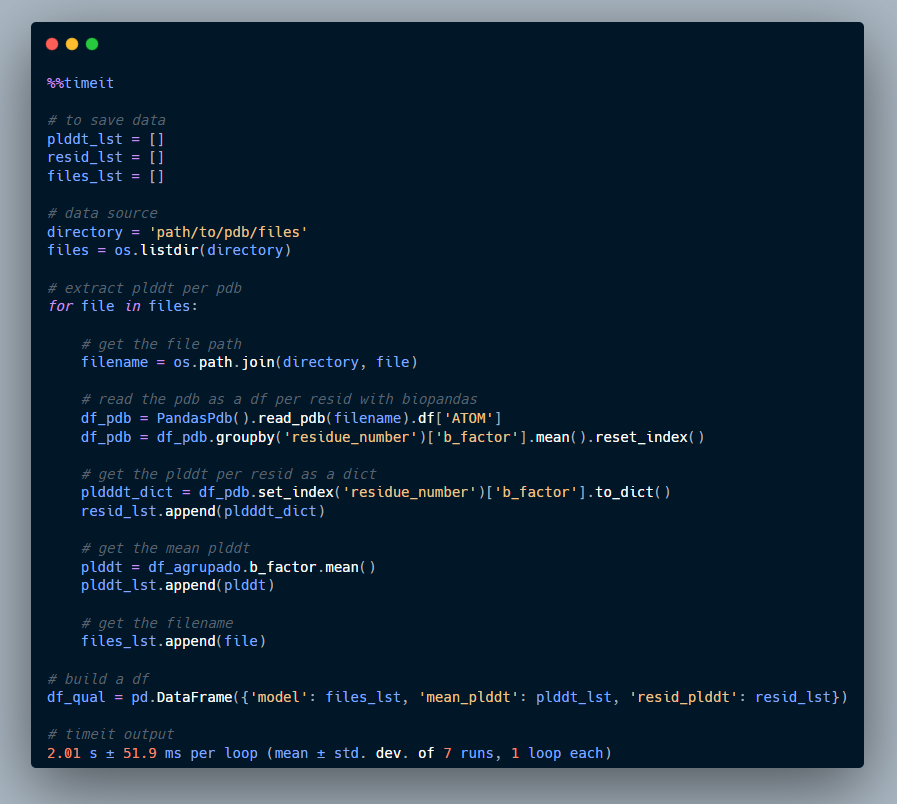The image size is (897, 804).
Task: Click the reset_index() call
Action: pyautogui.click(x=650, y=437)
